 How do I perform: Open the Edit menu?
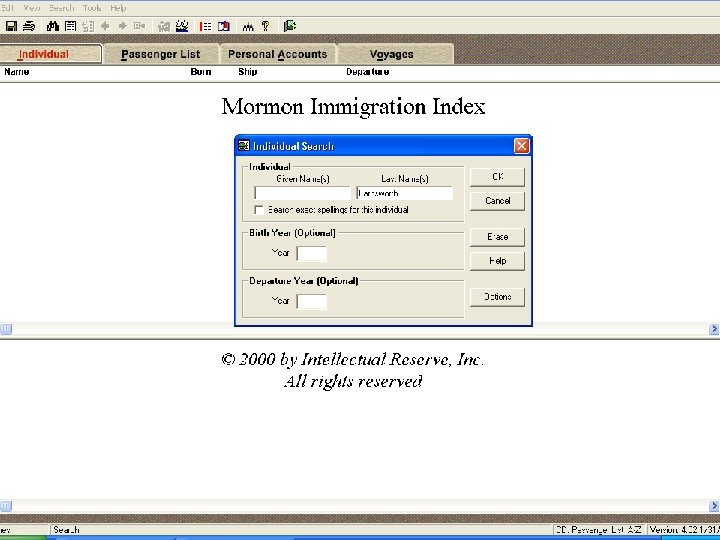(x=7, y=8)
